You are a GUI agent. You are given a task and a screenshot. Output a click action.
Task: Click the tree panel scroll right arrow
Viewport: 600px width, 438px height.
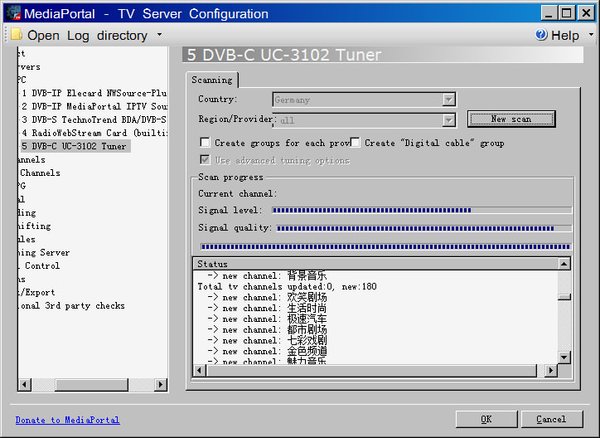pos(161,384)
